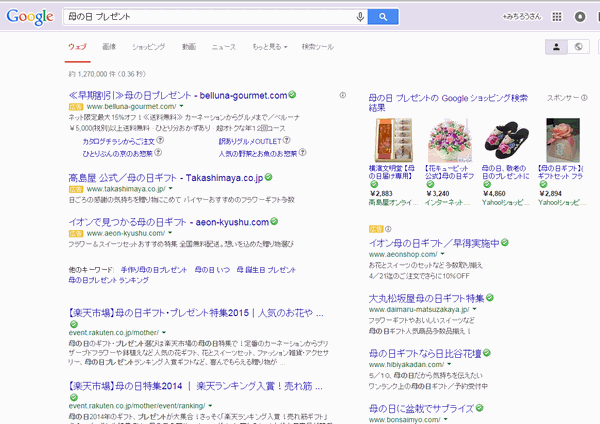600x424 pixels.
Task: Click green checkmark beside 母の日ギフトなら日比谷花壇
Action: tap(487, 353)
